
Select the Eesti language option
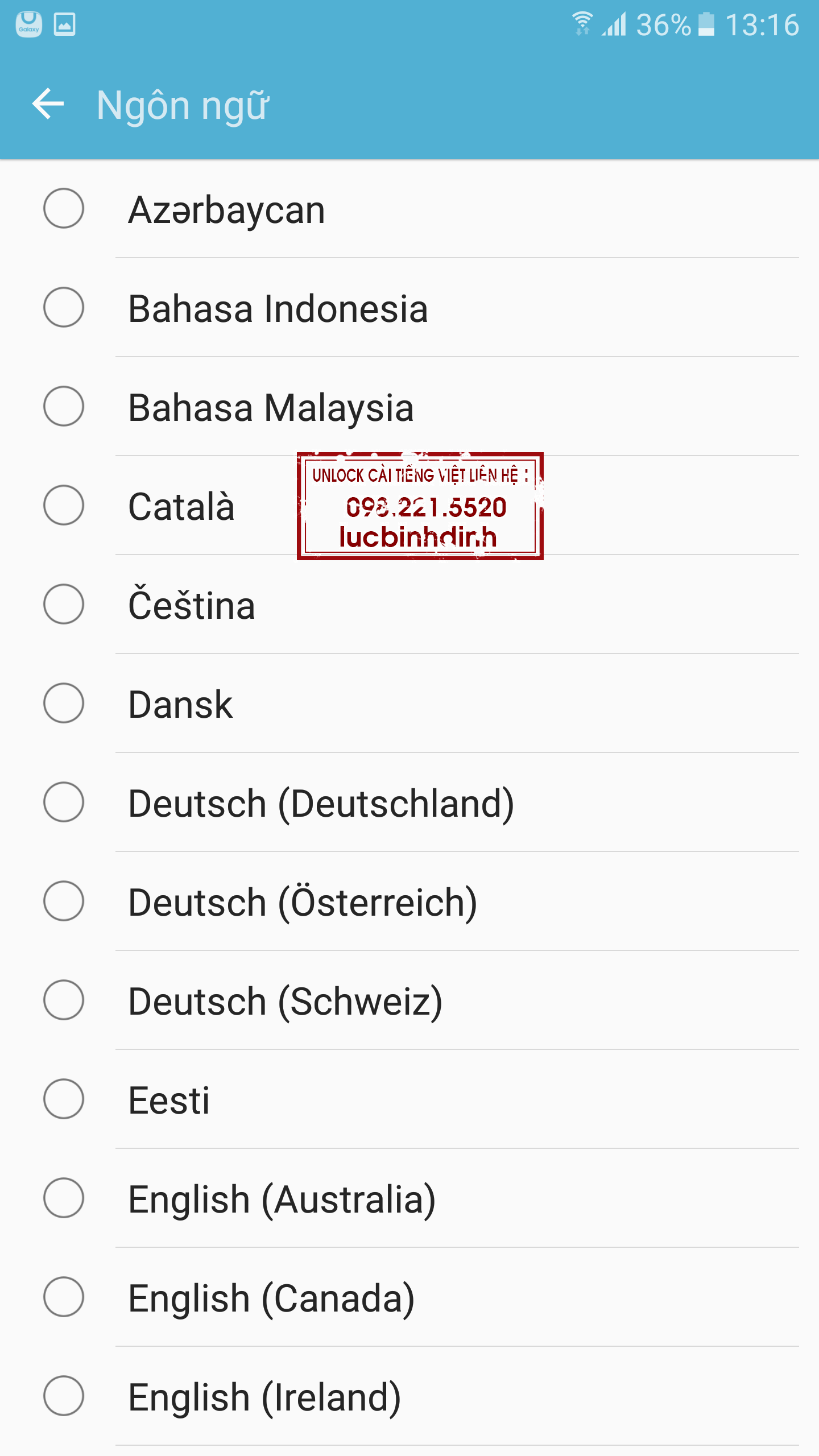pyautogui.click(x=169, y=1100)
